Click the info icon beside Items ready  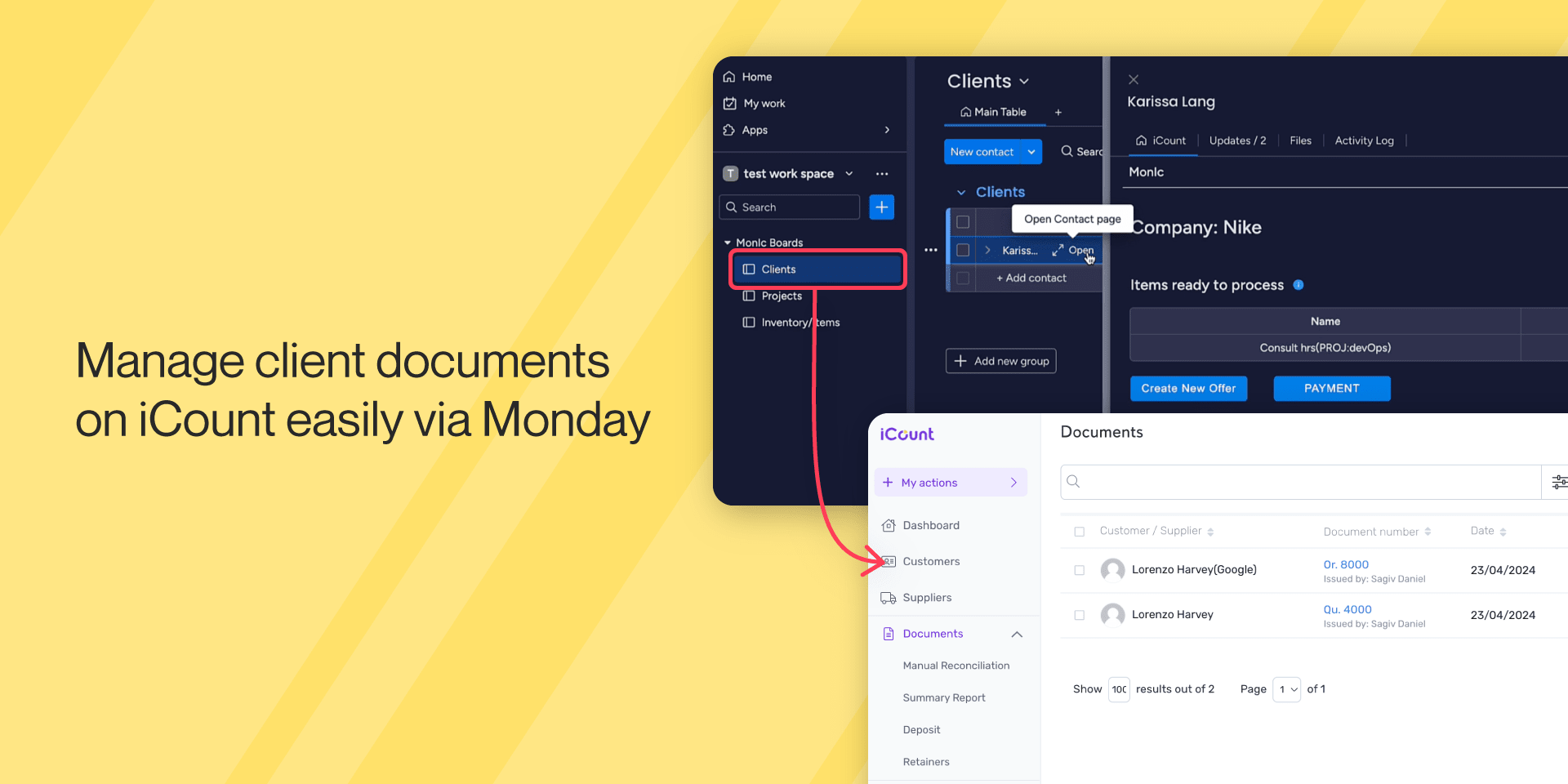click(1298, 285)
